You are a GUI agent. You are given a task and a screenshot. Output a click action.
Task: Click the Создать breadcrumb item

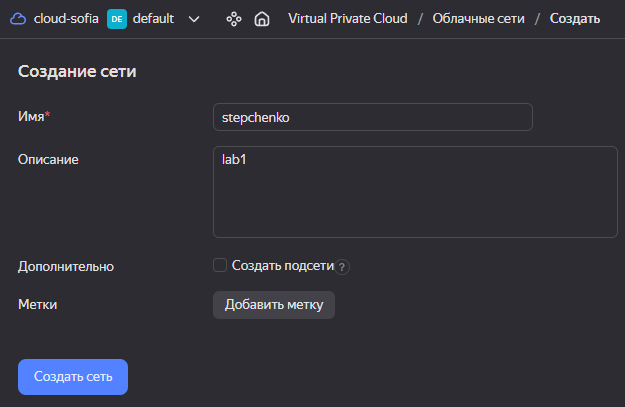tap(575, 18)
